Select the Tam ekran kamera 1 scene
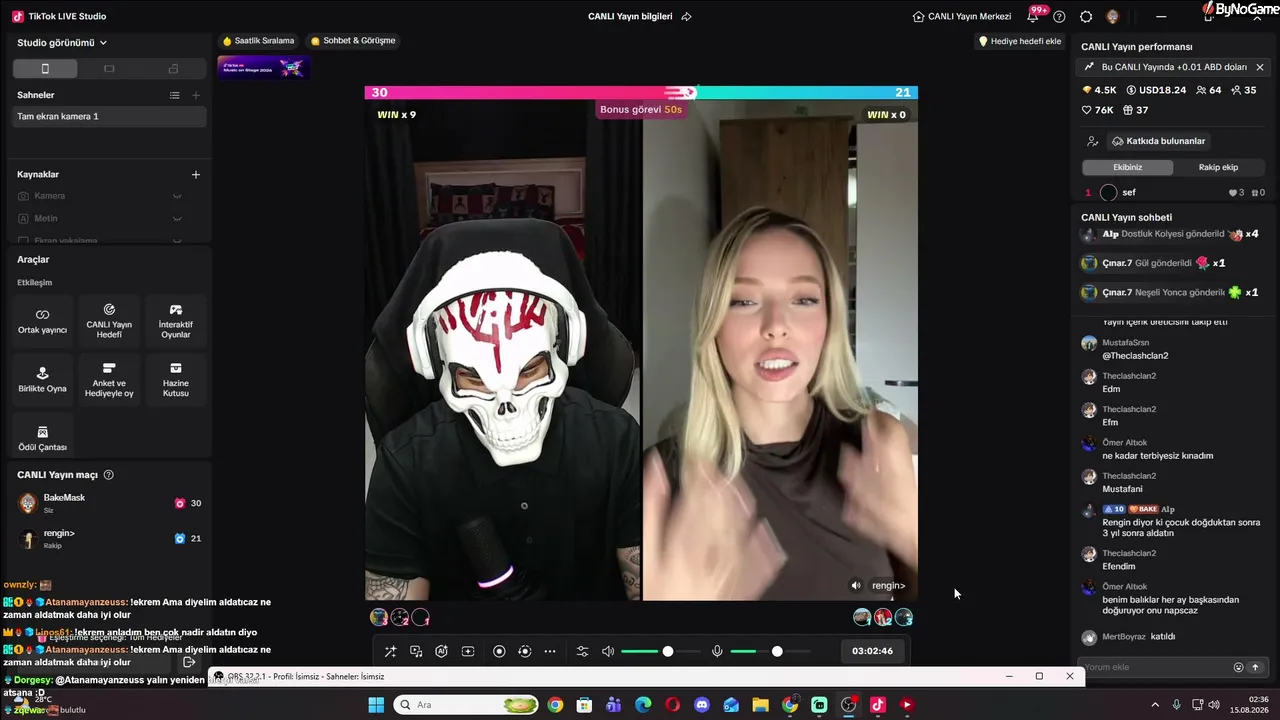Image resolution: width=1280 pixels, height=720 pixels. coord(109,117)
